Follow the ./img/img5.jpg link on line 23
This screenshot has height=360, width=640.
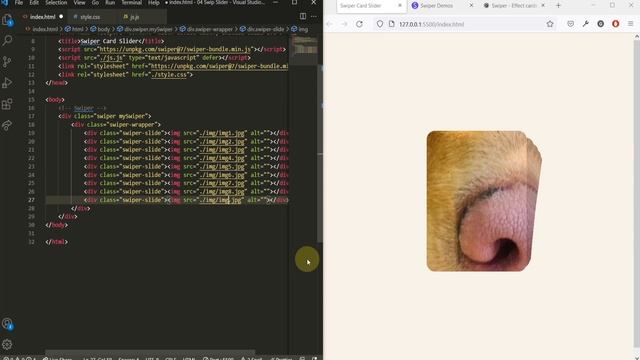click(x=222, y=167)
